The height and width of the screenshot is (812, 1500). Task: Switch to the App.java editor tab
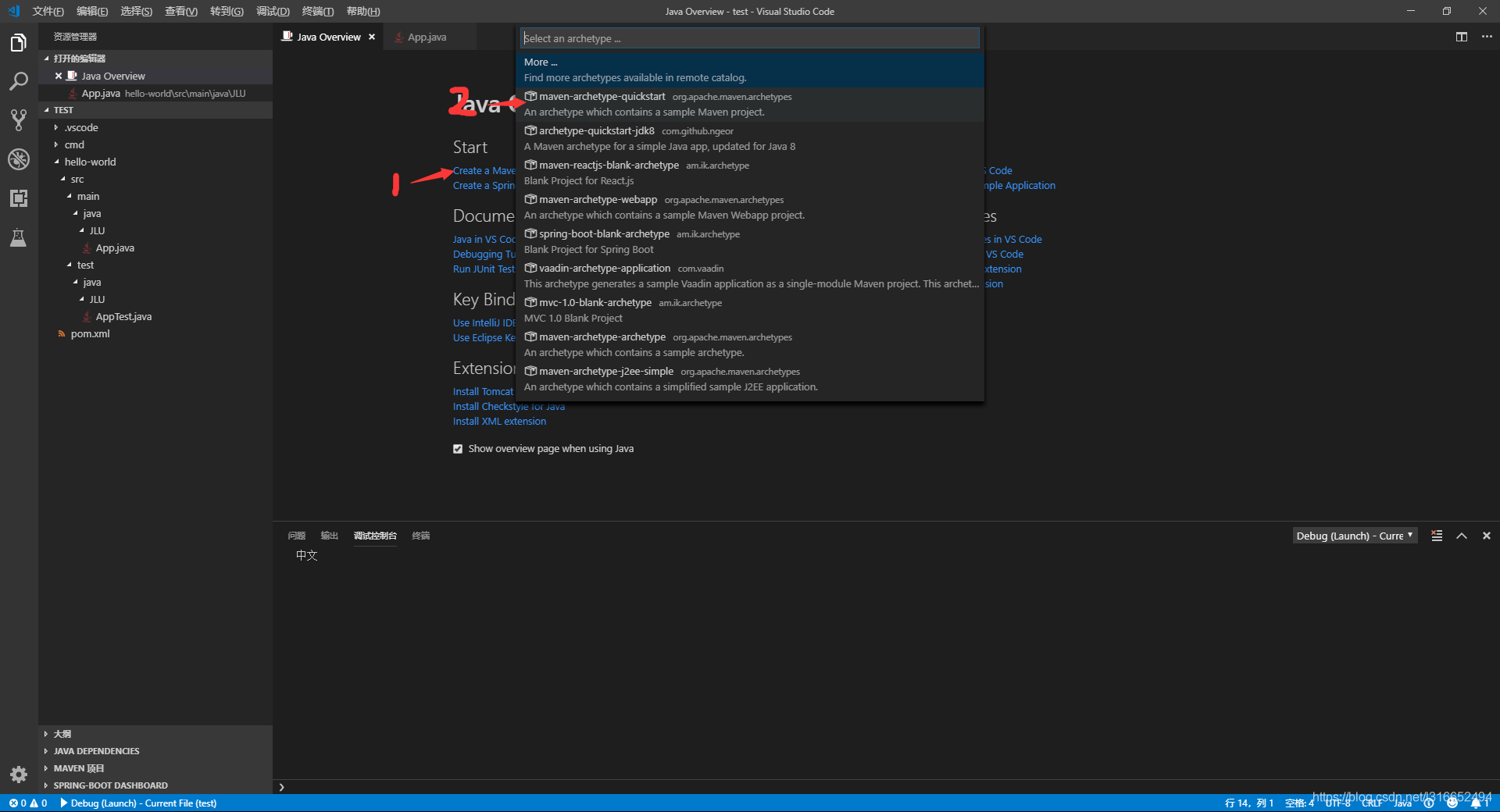pyautogui.click(x=427, y=37)
